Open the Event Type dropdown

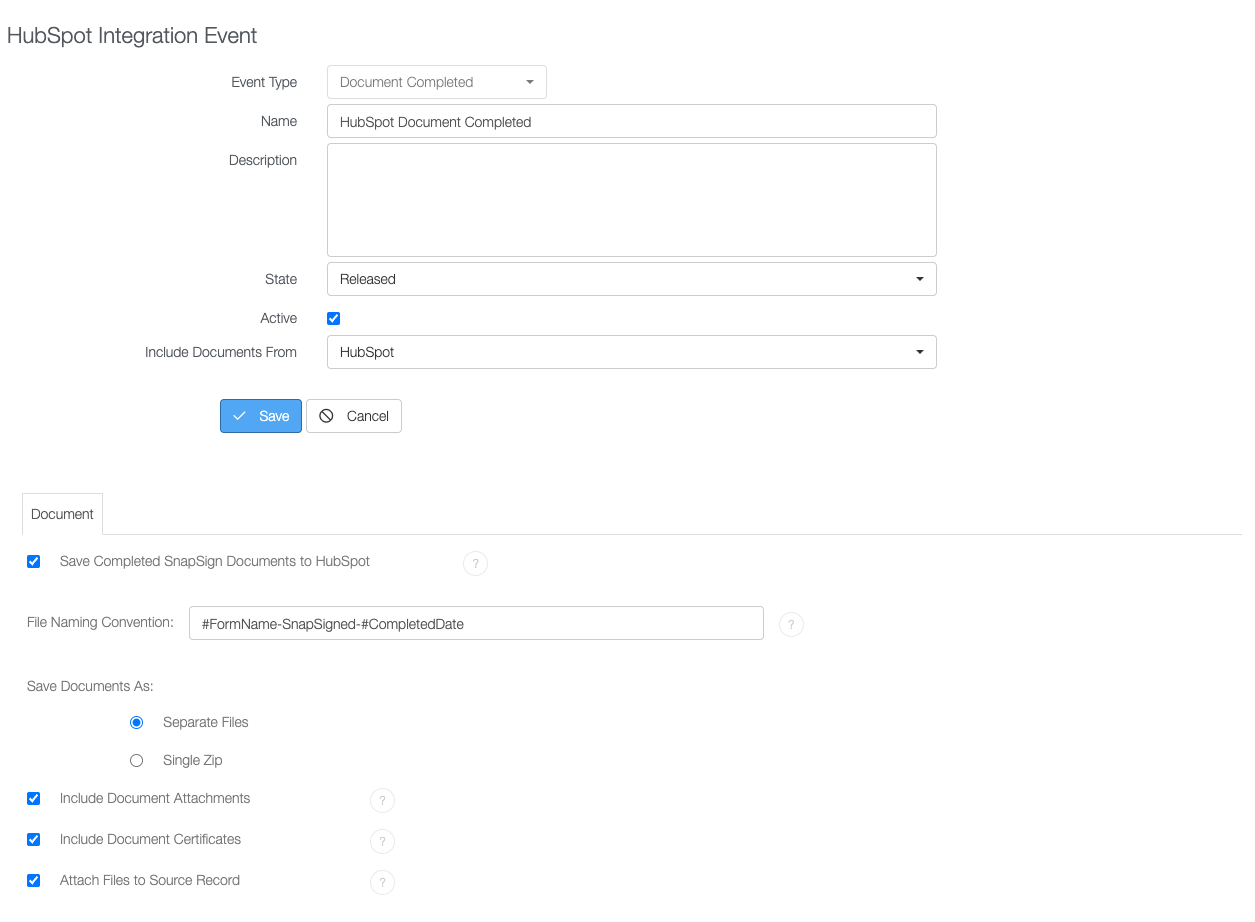(x=437, y=82)
